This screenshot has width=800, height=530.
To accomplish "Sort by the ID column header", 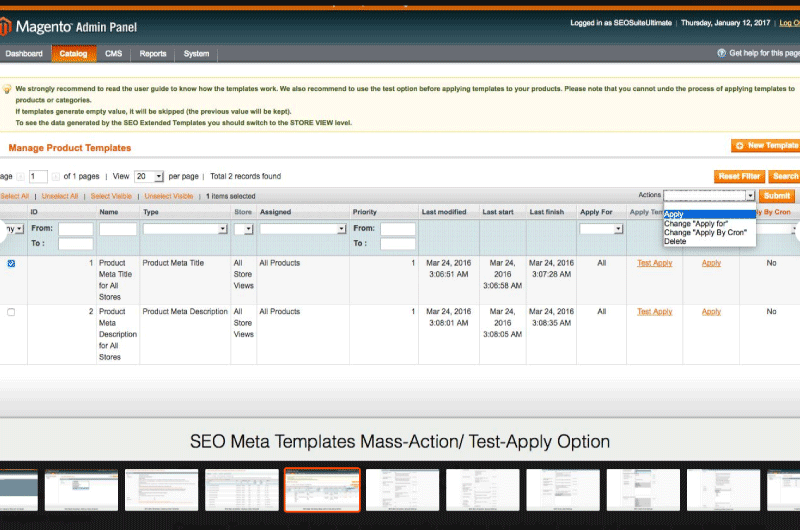I will (x=34, y=212).
